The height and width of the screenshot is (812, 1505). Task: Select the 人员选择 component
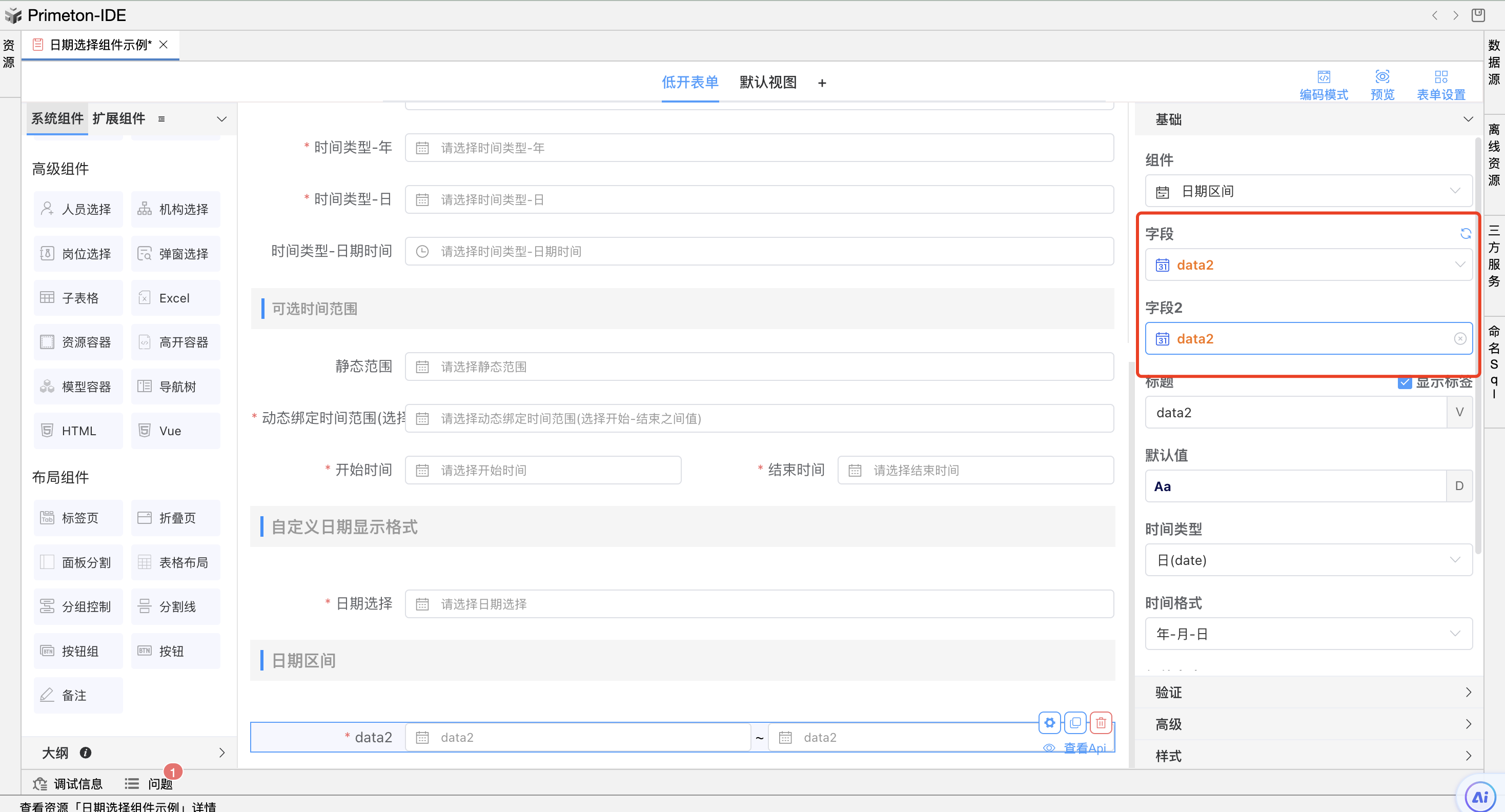pos(78,209)
